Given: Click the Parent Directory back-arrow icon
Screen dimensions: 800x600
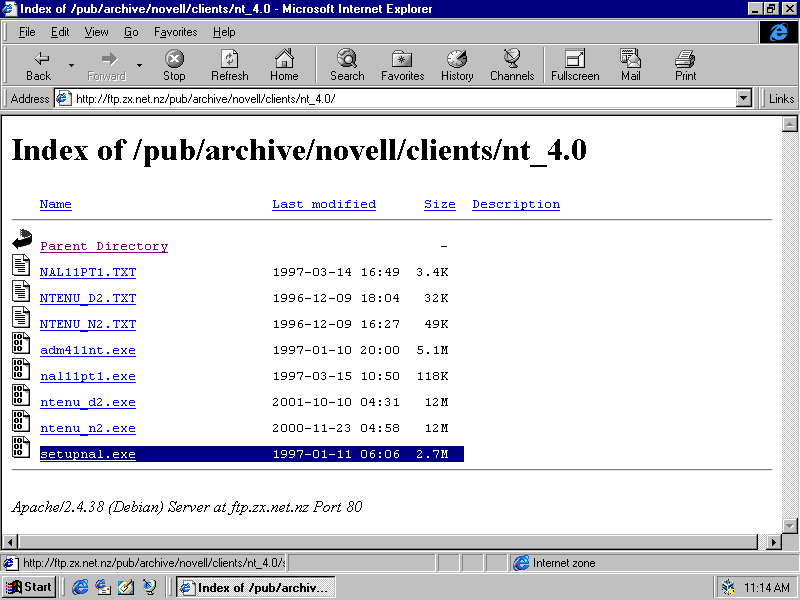Looking at the screenshot, I should pyautogui.click(x=22, y=239).
